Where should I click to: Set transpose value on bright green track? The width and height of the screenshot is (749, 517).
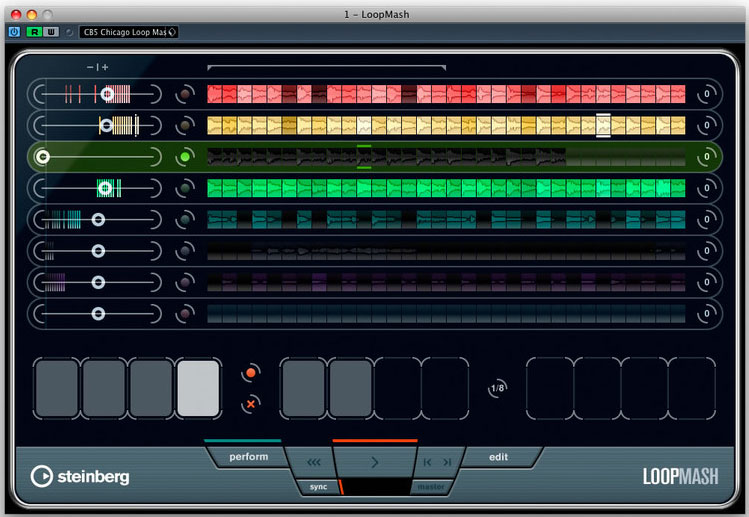pos(706,188)
